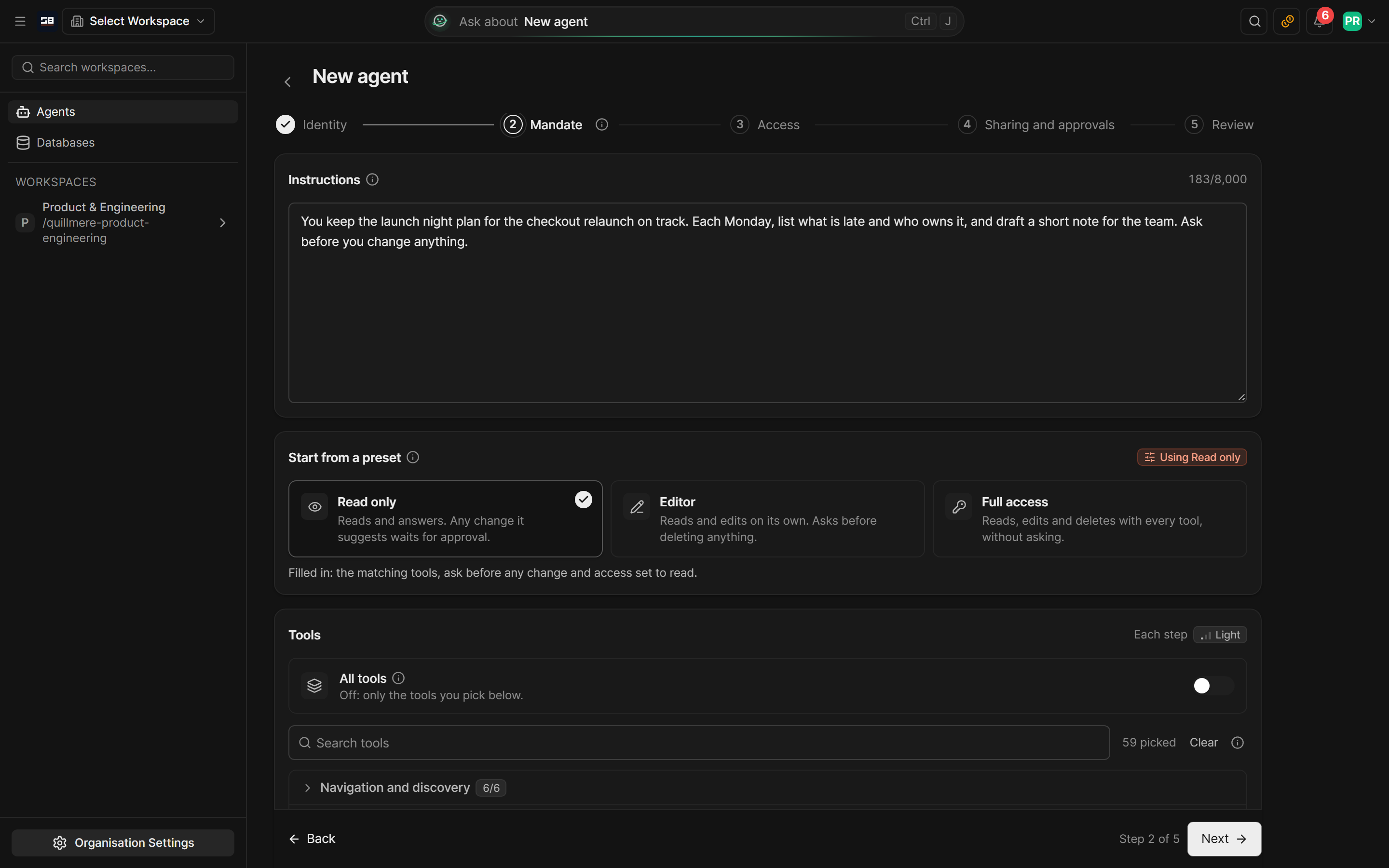Open the Light step level selector

(x=1220, y=635)
